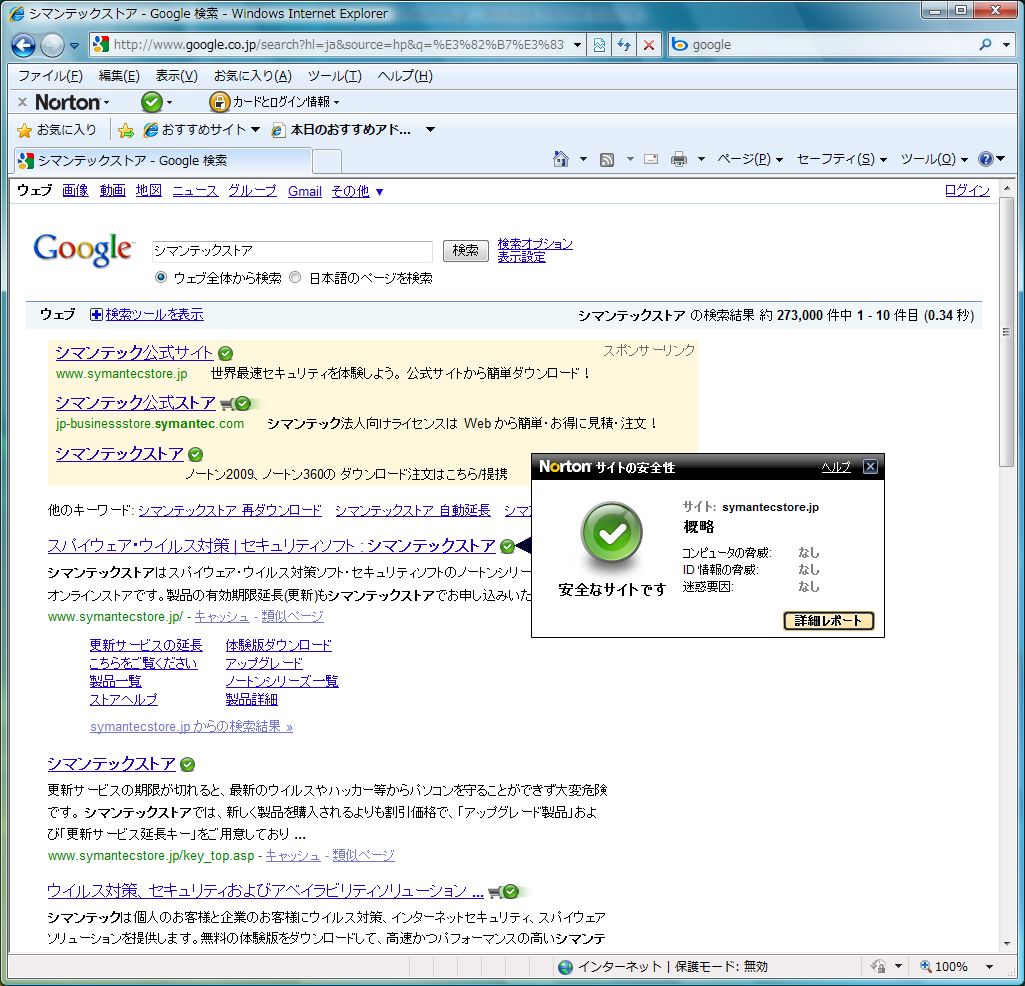Click the Norton safe badge beside シマンテック公式サイト
This screenshot has height=986, width=1025.
point(226,354)
